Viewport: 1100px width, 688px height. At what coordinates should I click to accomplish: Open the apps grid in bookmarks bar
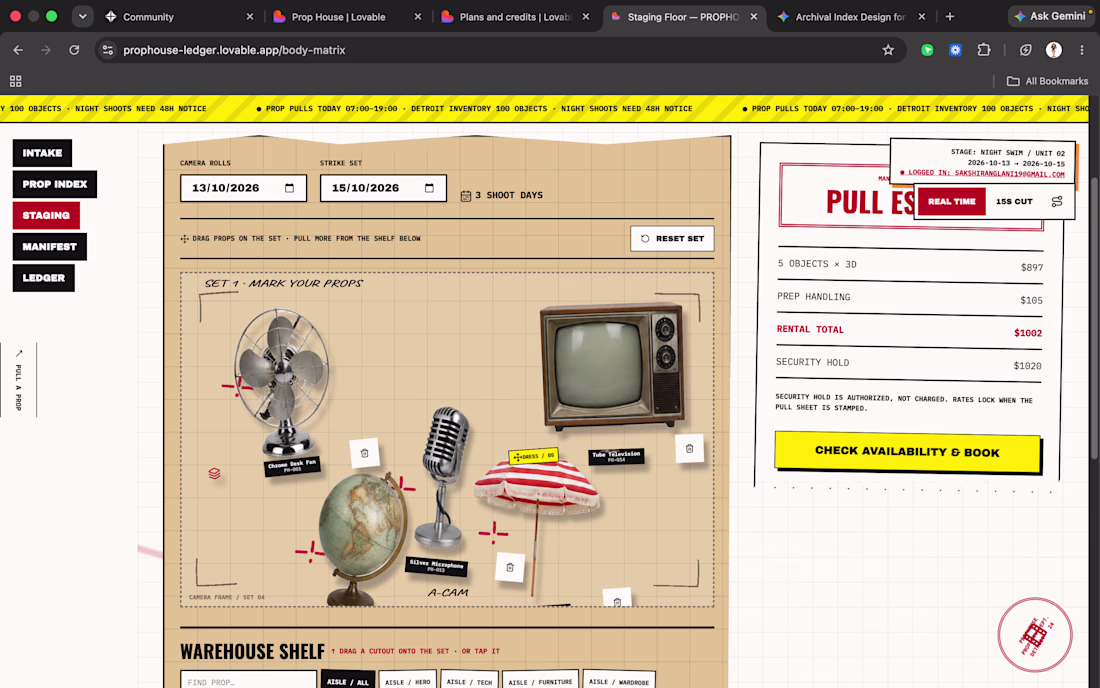(x=15, y=81)
